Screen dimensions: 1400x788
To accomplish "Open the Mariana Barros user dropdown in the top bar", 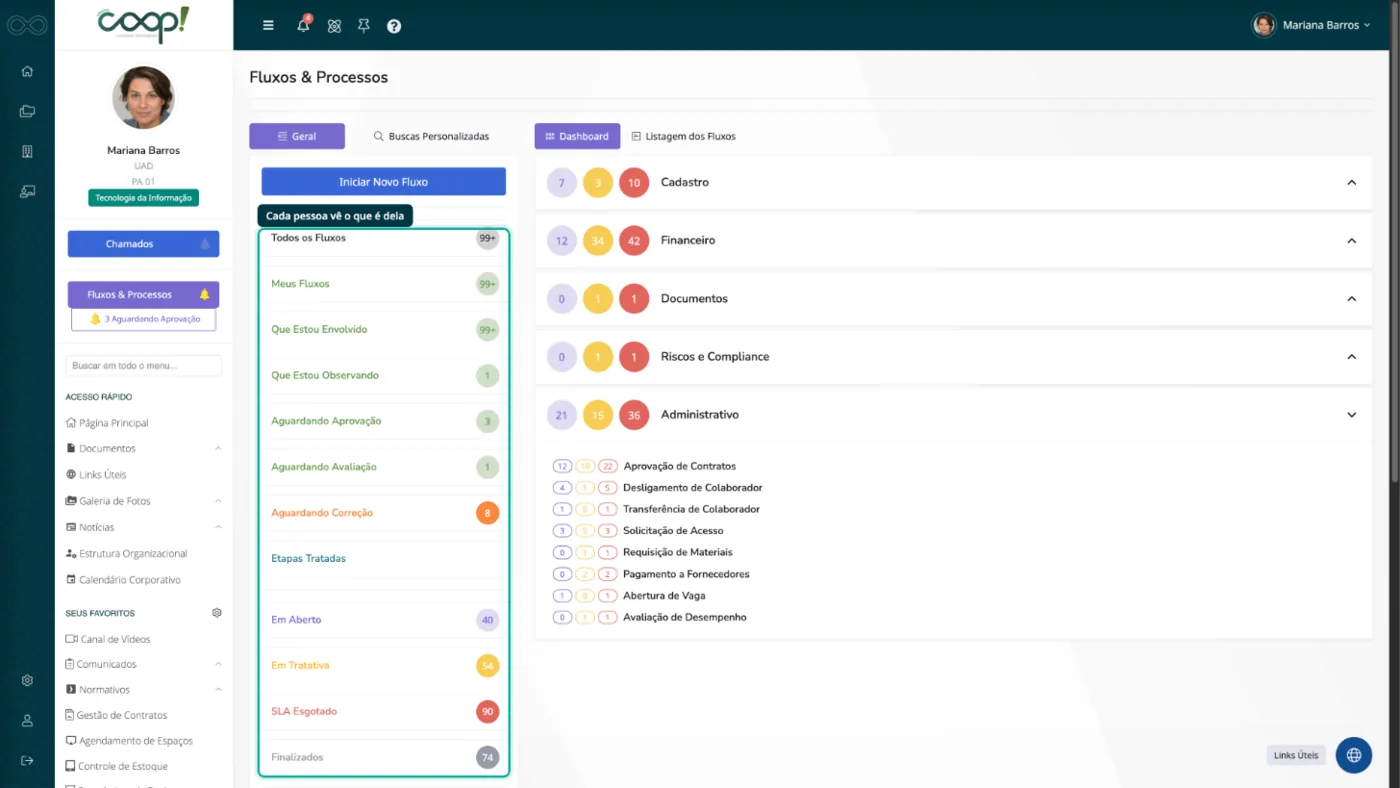I will (x=1311, y=25).
